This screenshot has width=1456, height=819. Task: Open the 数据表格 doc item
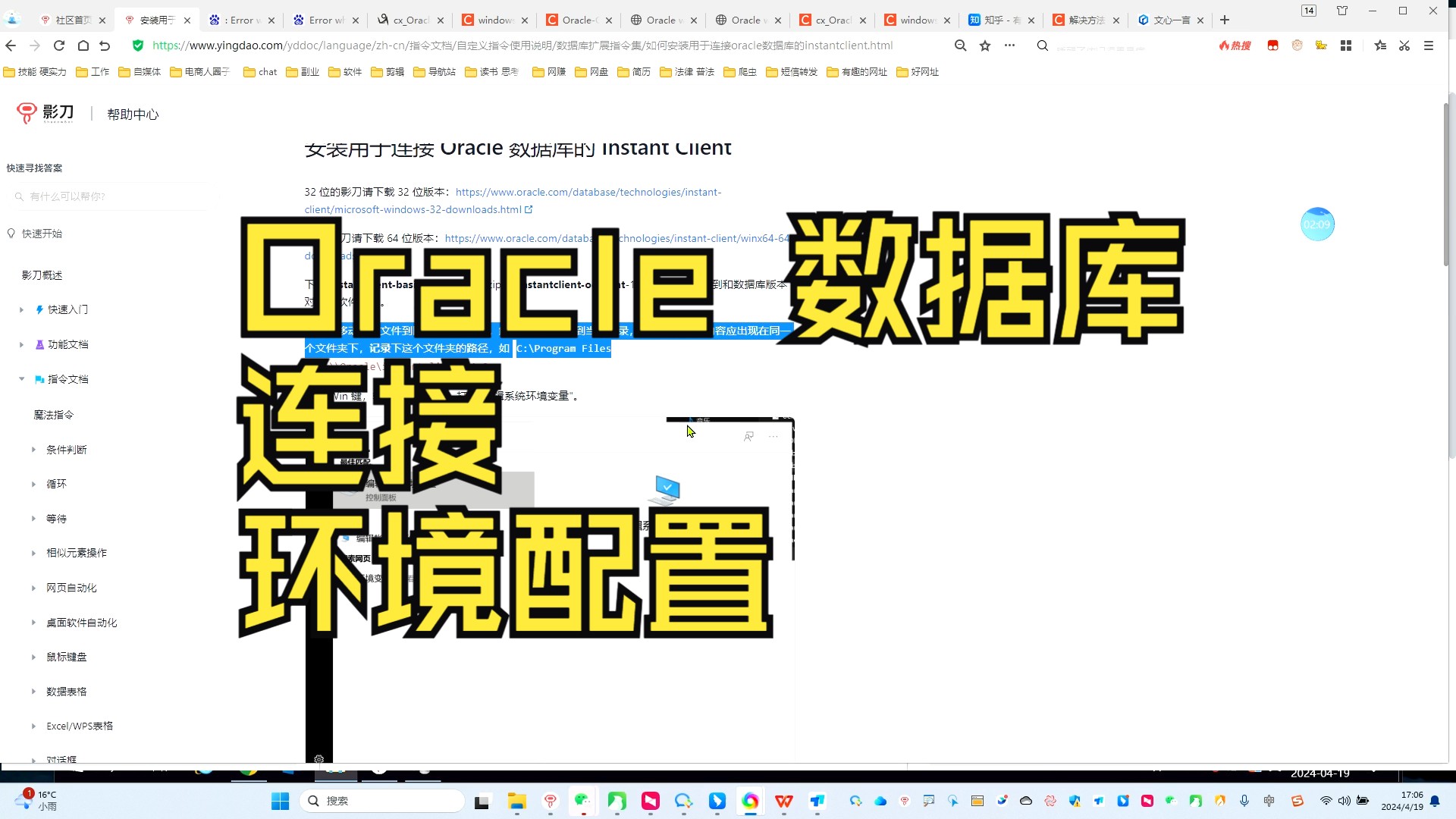(x=67, y=692)
